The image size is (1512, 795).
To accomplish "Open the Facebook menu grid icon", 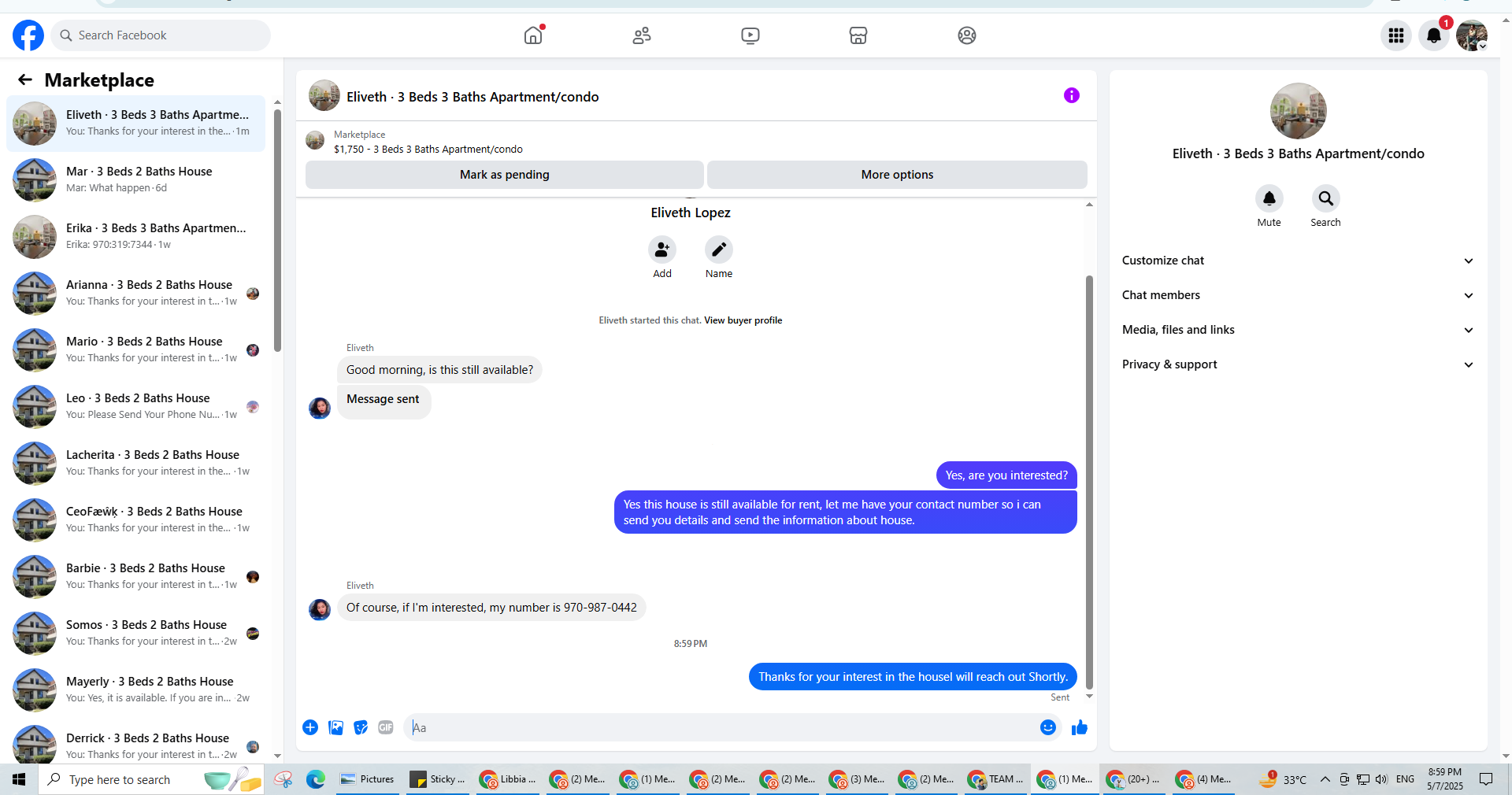I will click(1396, 35).
